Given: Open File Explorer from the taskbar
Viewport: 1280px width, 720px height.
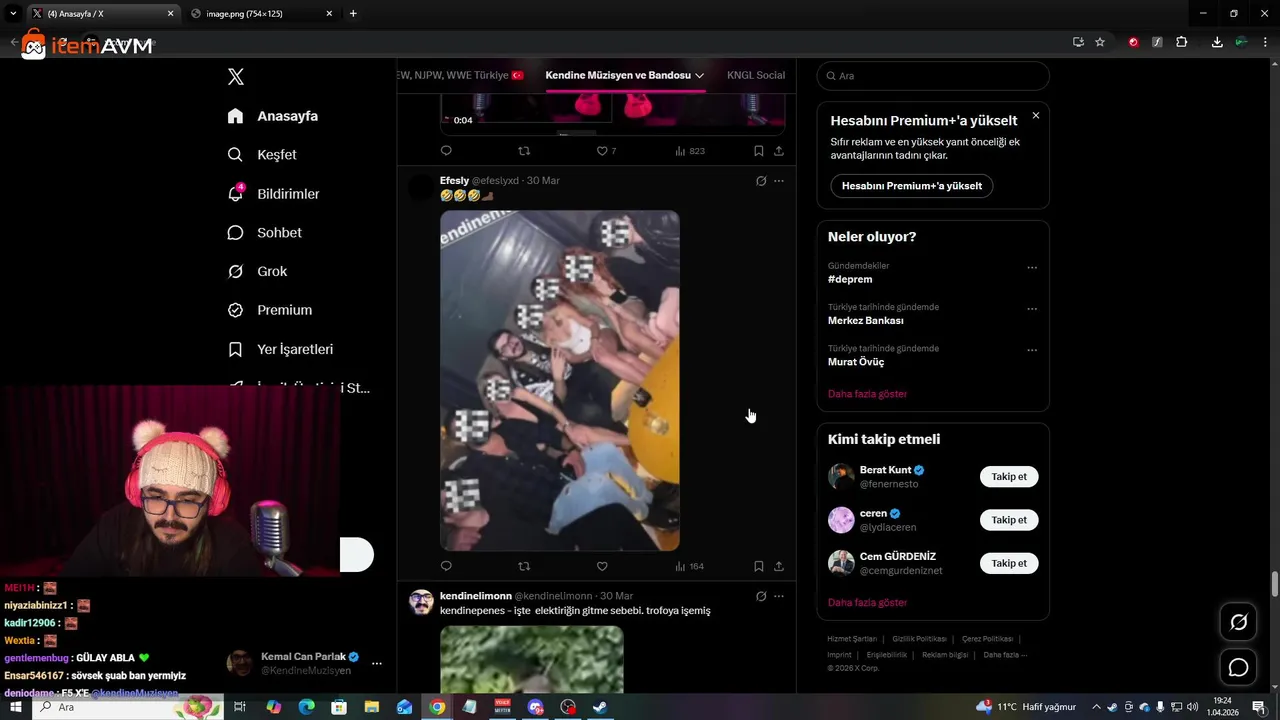Looking at the screenshot, I should pyautogui.click(x=372, y=707).
